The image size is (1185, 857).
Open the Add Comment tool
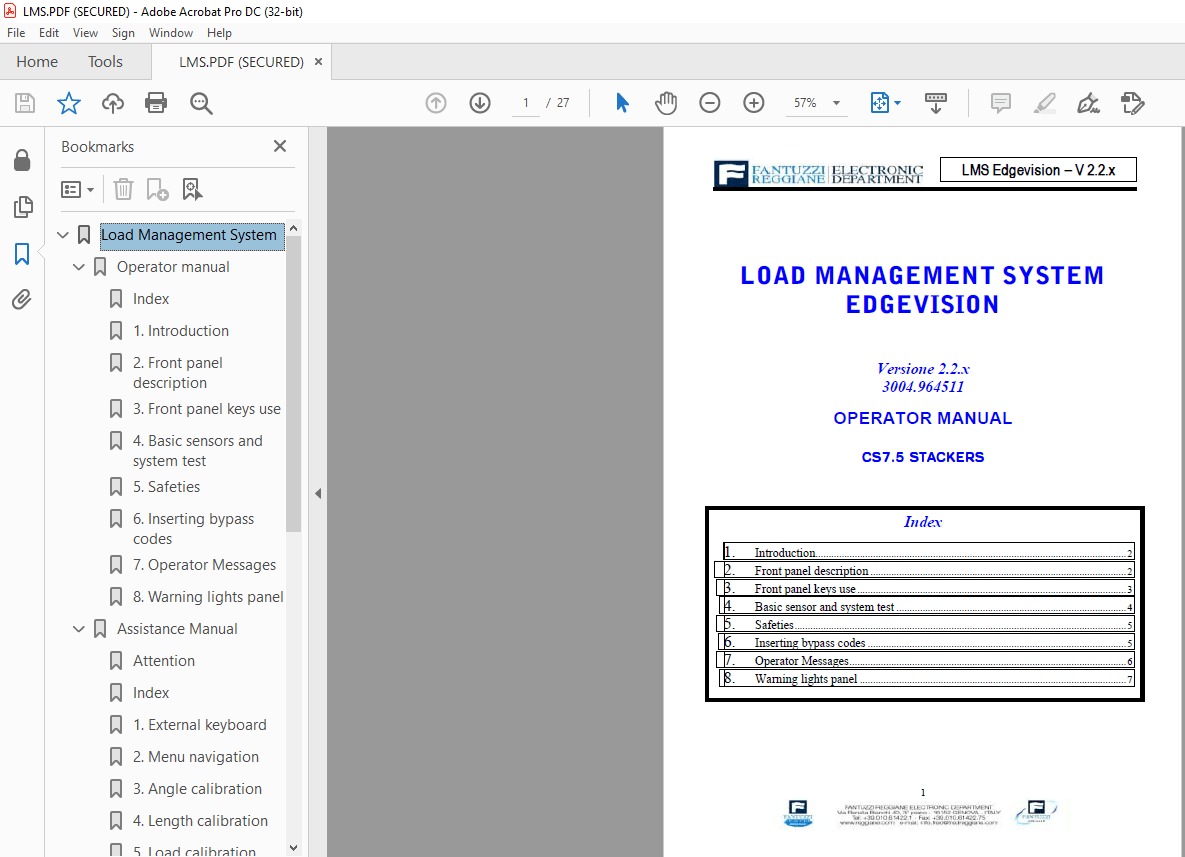click(x=999, y=103)
